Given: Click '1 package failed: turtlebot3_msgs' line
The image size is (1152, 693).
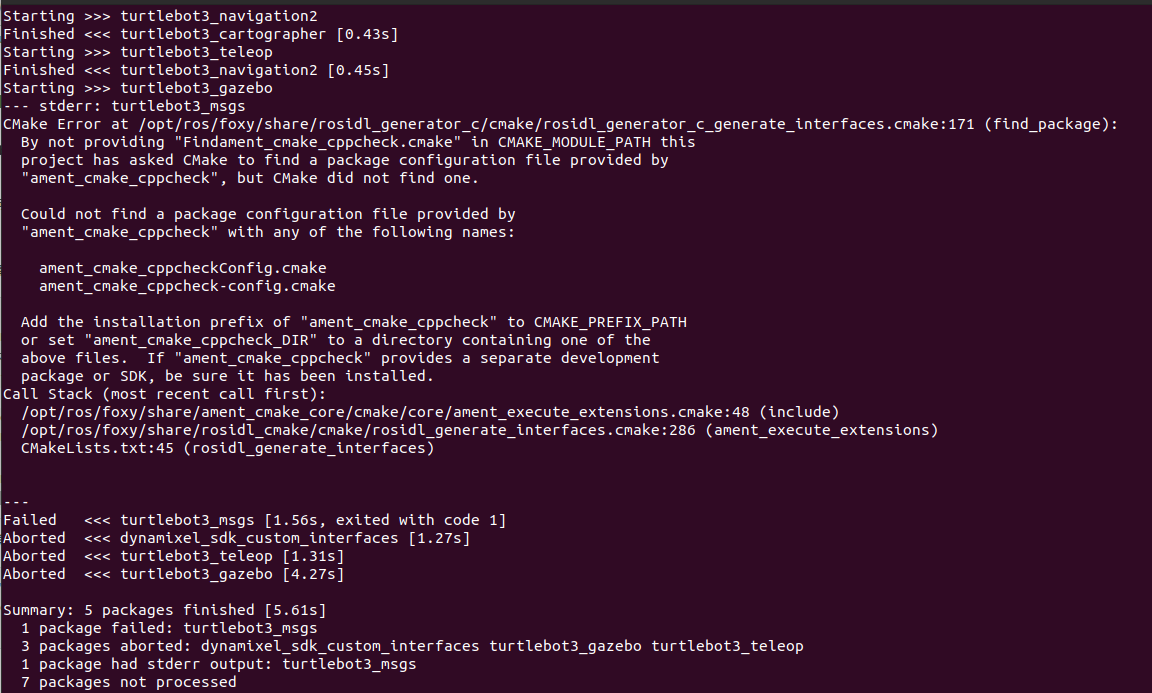Looking at the screenshot, I should [x=169, y=628].
